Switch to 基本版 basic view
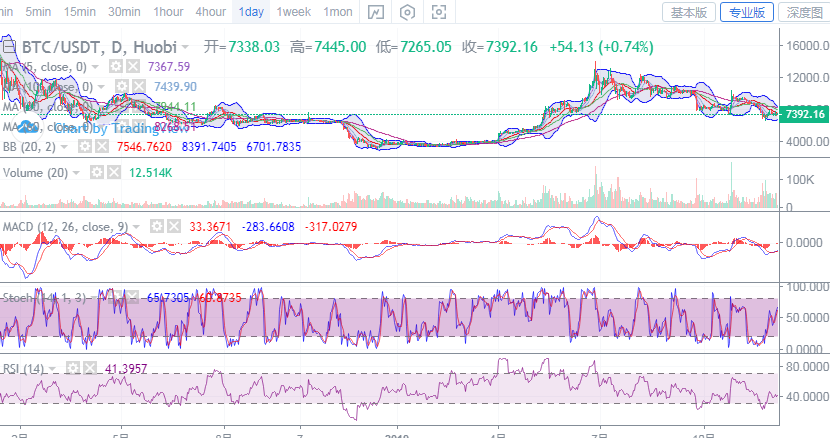The image size is (830, 438). 689,13
